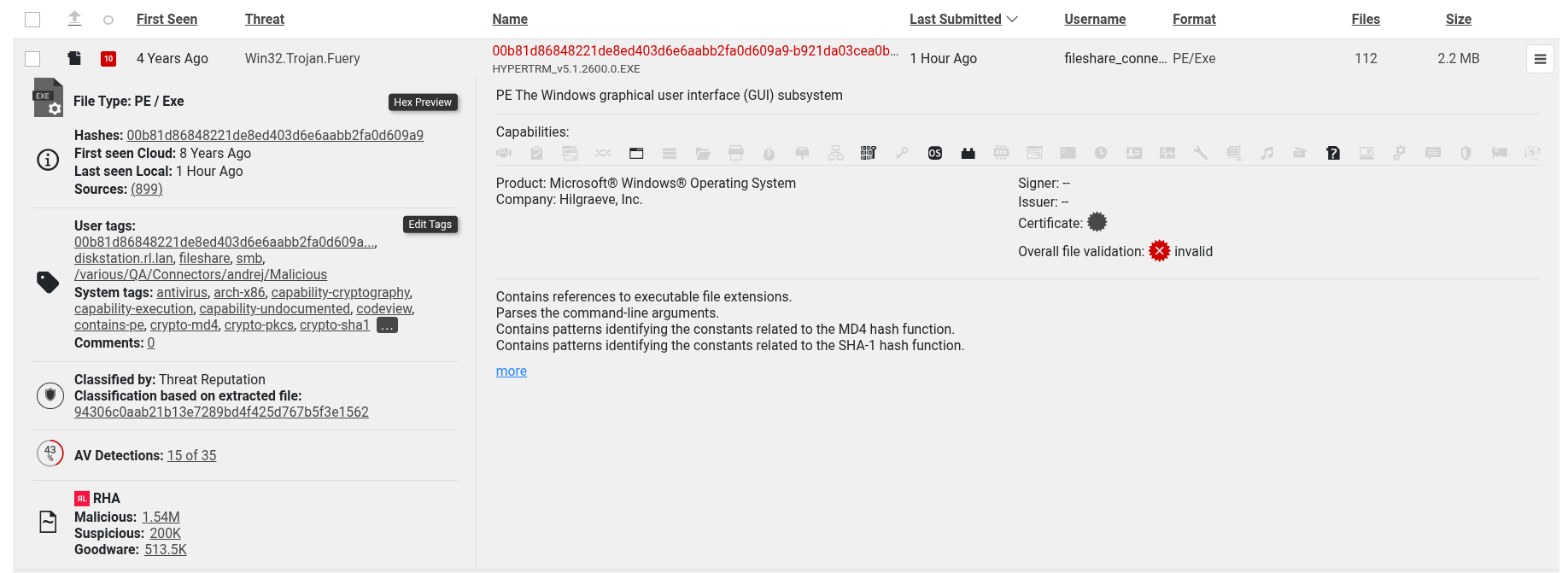Image resolution: width=1568 pixels, height=573 pixels.
Task: Click the dark certificate seal icon
Action: pos(1097,222)
